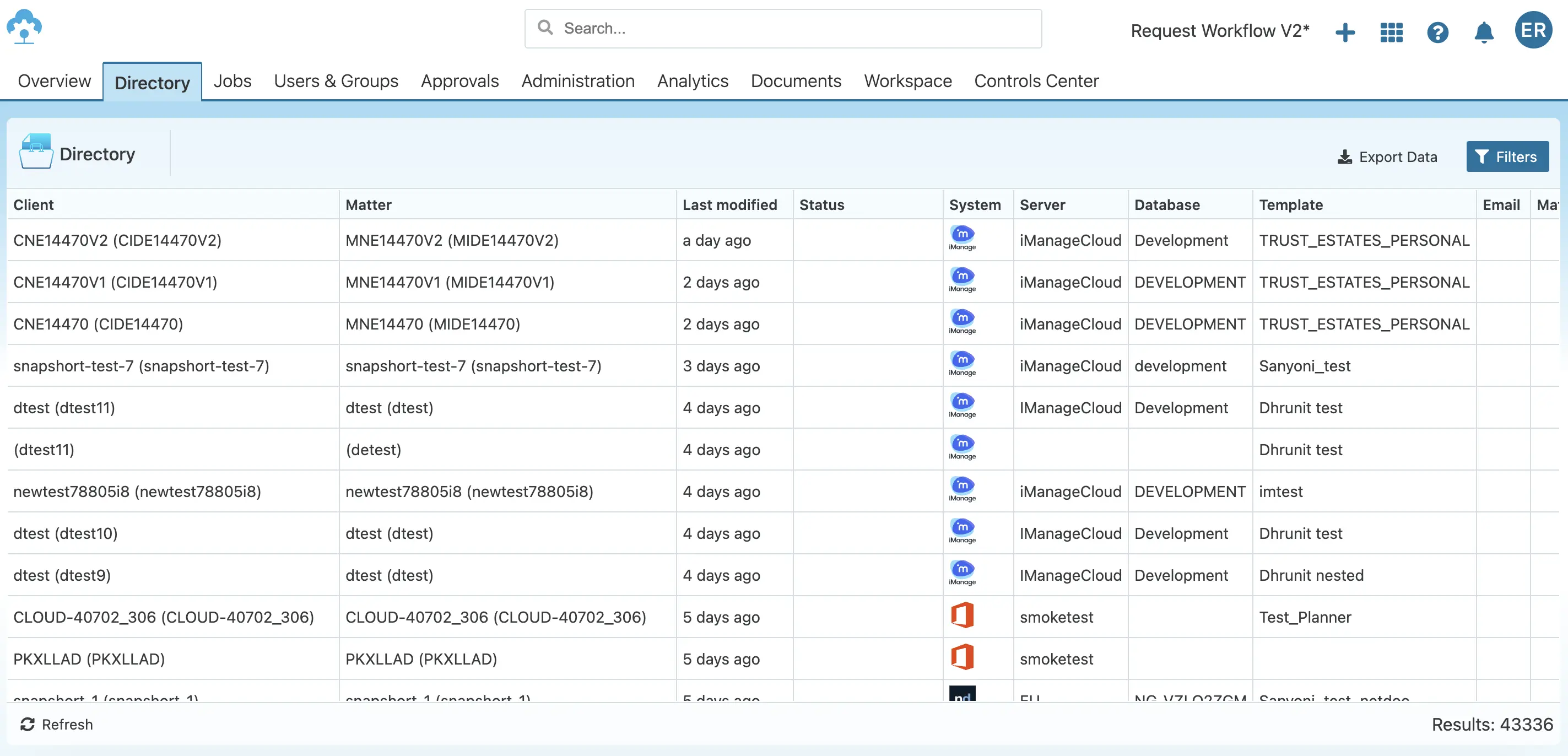Switch to the Jobs tab

pos(232,80)
